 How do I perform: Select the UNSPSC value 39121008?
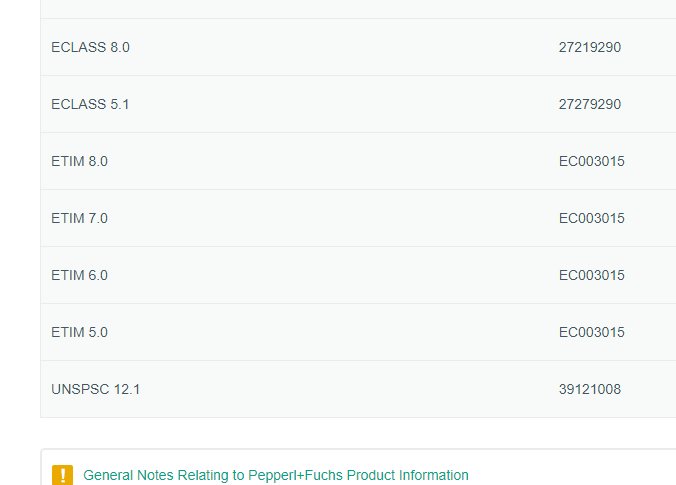pos(590,389)
